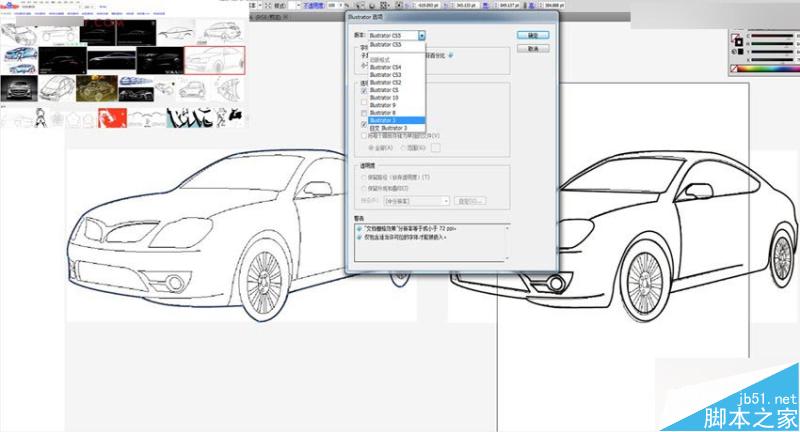800x432 pixels.
Task: Click the fill and stroke swatch in Color panel
Action: click(737, 40)
